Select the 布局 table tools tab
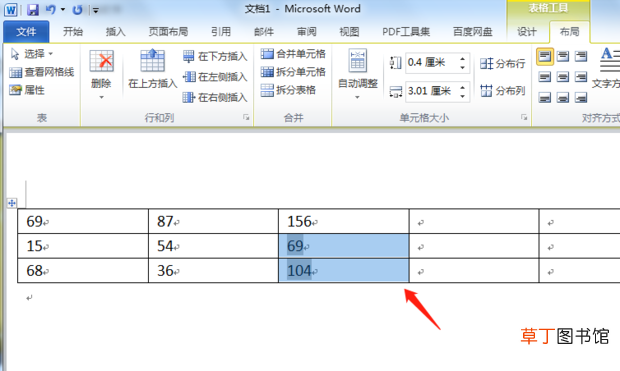This screenshot has width=620, height=371. [x=569, y=32]
